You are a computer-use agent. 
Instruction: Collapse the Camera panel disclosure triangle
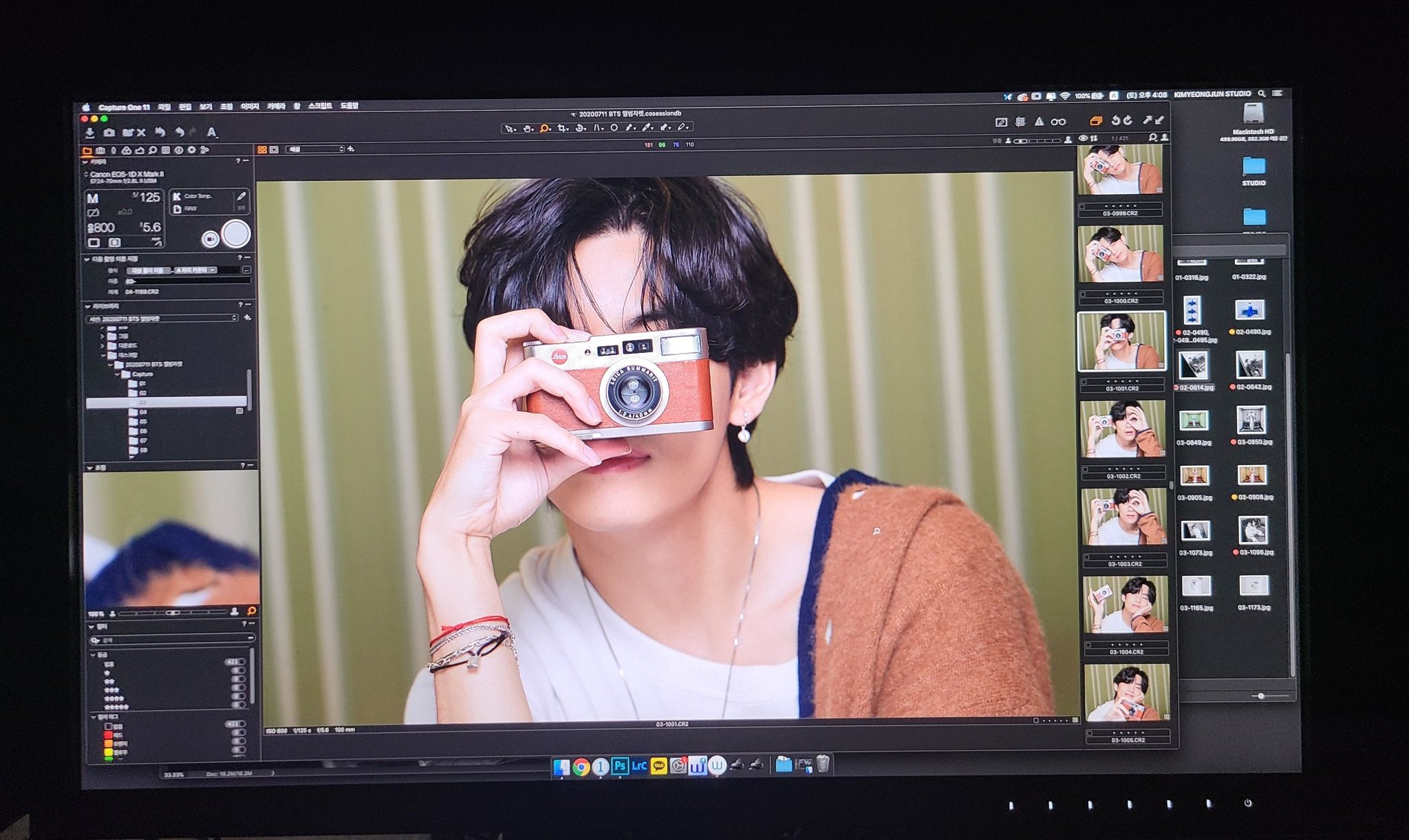pos(86,162)
